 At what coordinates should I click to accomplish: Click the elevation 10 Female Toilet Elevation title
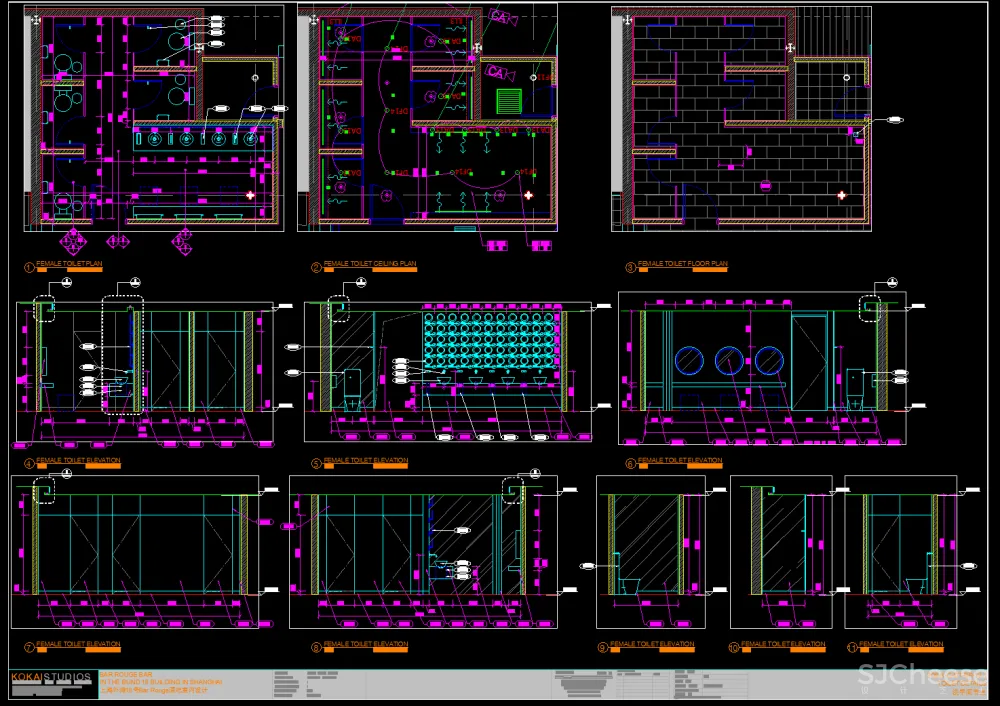(x=783, y=644)
